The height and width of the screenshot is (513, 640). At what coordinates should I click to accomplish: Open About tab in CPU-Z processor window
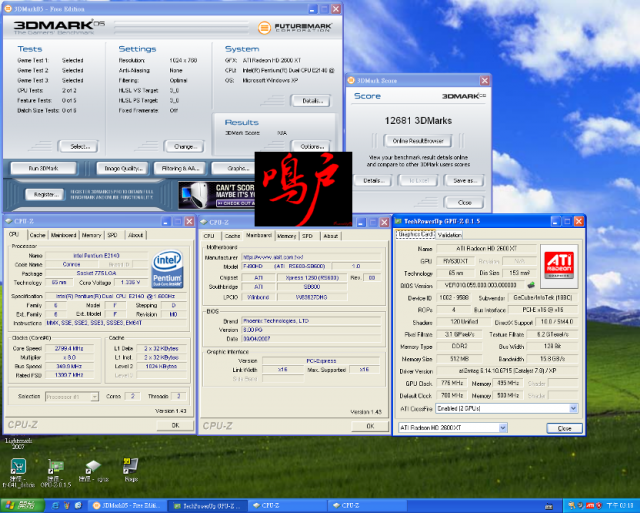[136, 235]
